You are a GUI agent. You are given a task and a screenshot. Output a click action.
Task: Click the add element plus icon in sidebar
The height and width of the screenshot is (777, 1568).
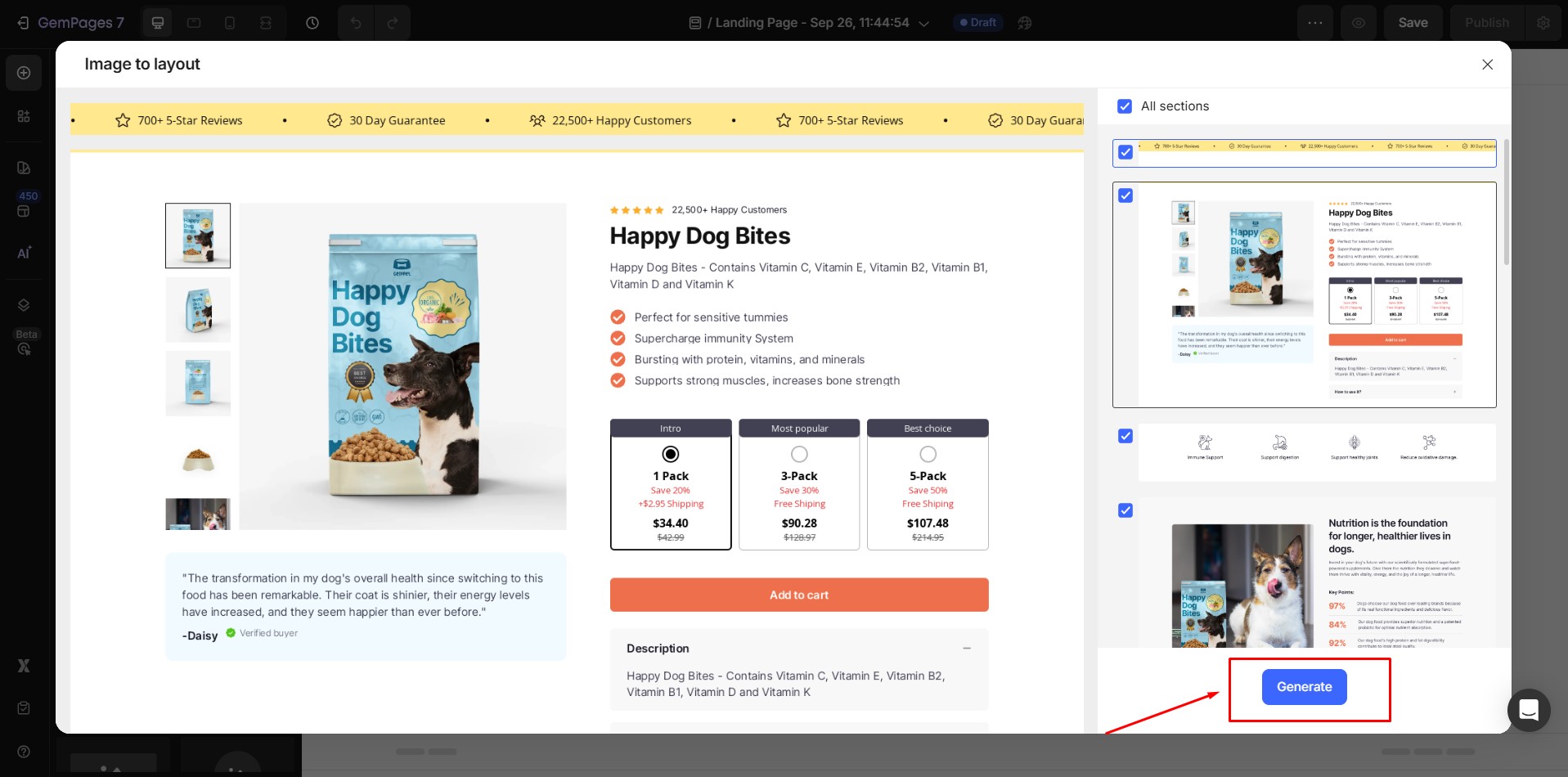[x=24, y=73]
